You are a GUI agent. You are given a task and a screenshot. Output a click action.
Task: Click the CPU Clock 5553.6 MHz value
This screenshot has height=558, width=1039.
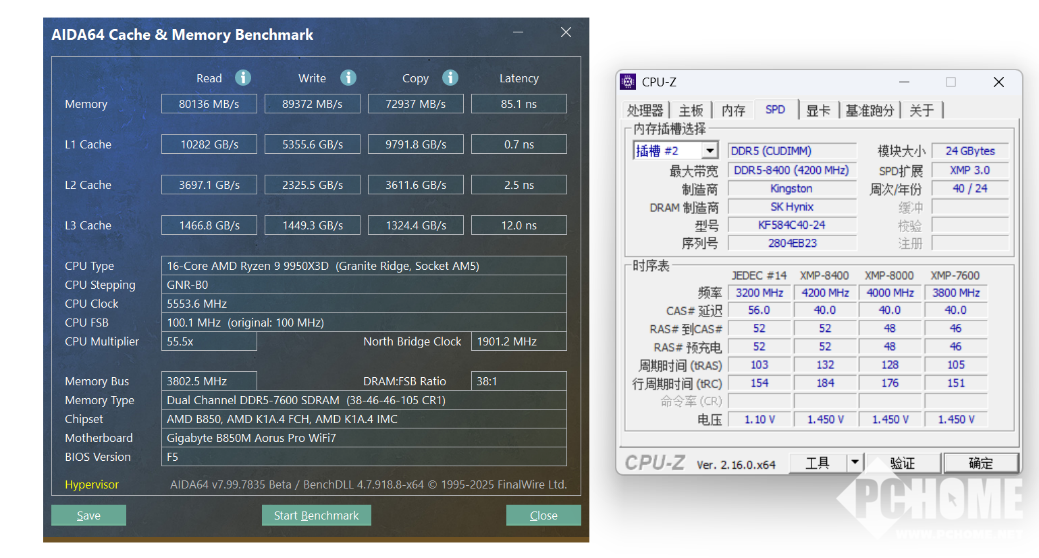[364, 304]
